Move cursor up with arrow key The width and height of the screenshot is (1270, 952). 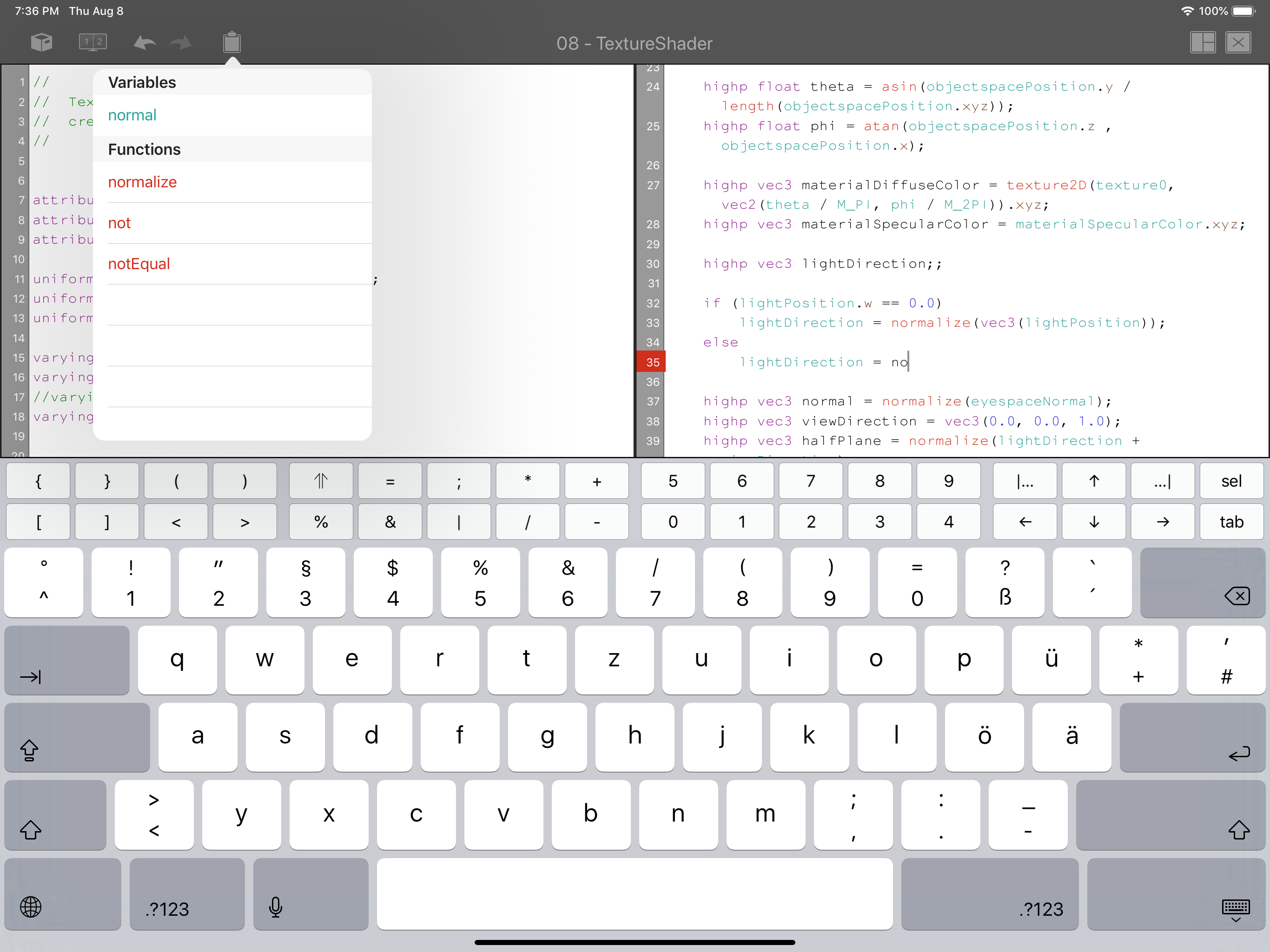(x=1094, y=481)
